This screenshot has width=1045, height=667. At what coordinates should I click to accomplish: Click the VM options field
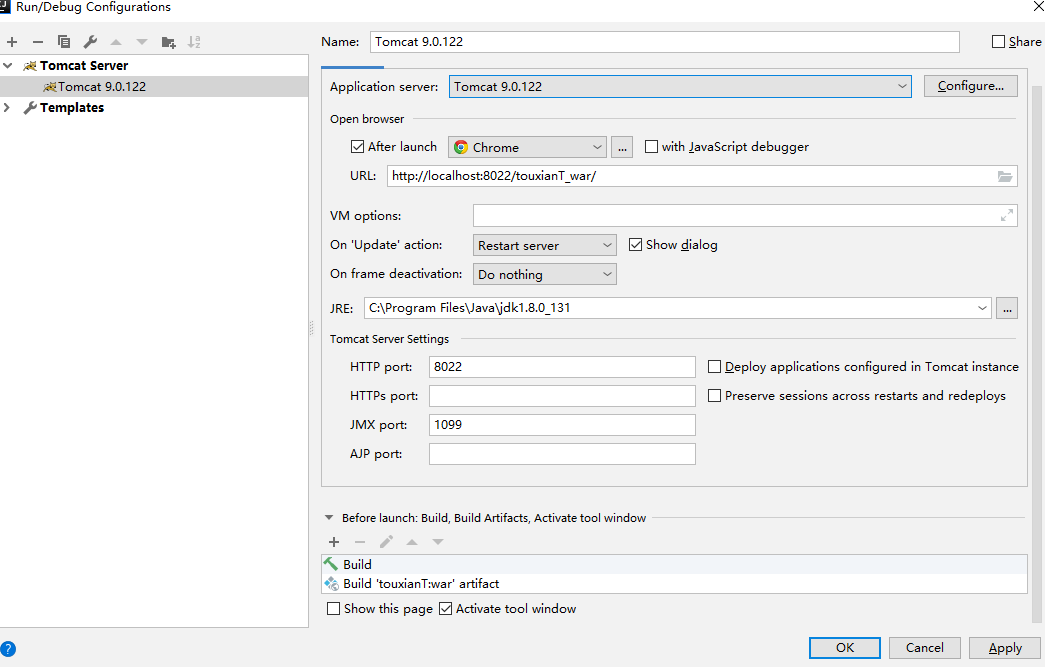pos(745,215)
